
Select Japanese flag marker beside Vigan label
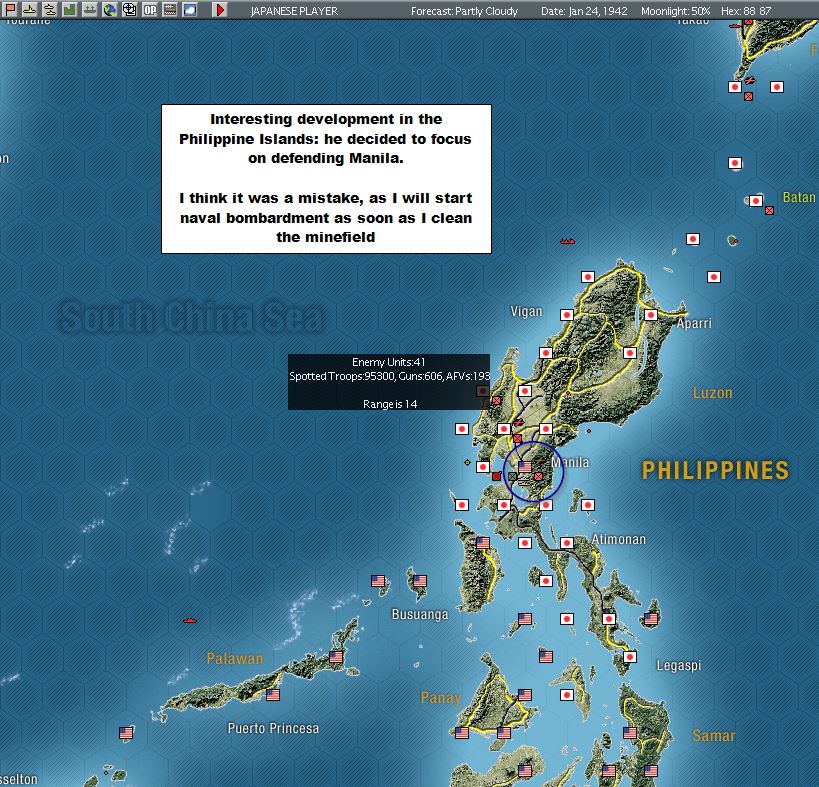pyautogui.click(x=567, y=315)
